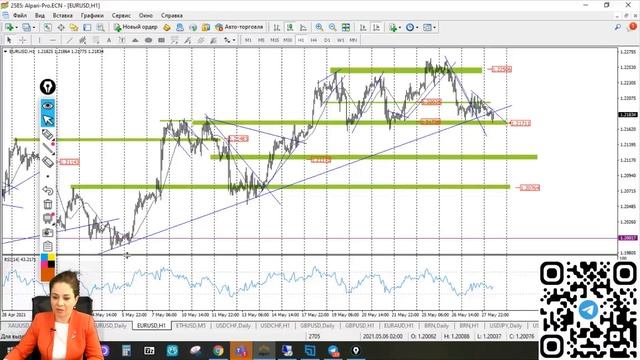Expand the new chart dropdown arrow
640x360 pixels.
point(16,27)
